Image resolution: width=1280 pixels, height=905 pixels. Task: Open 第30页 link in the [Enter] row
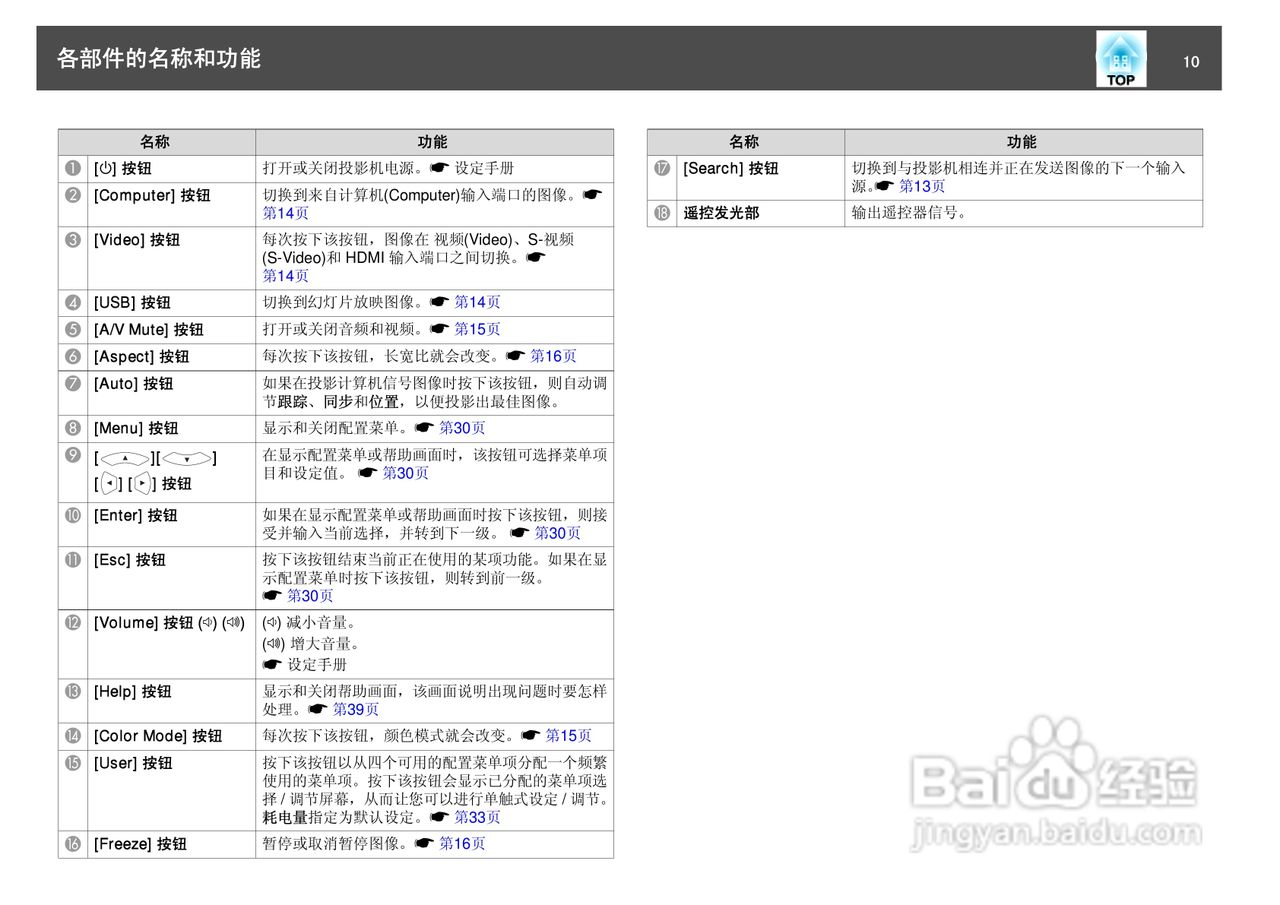pos(558,533)
